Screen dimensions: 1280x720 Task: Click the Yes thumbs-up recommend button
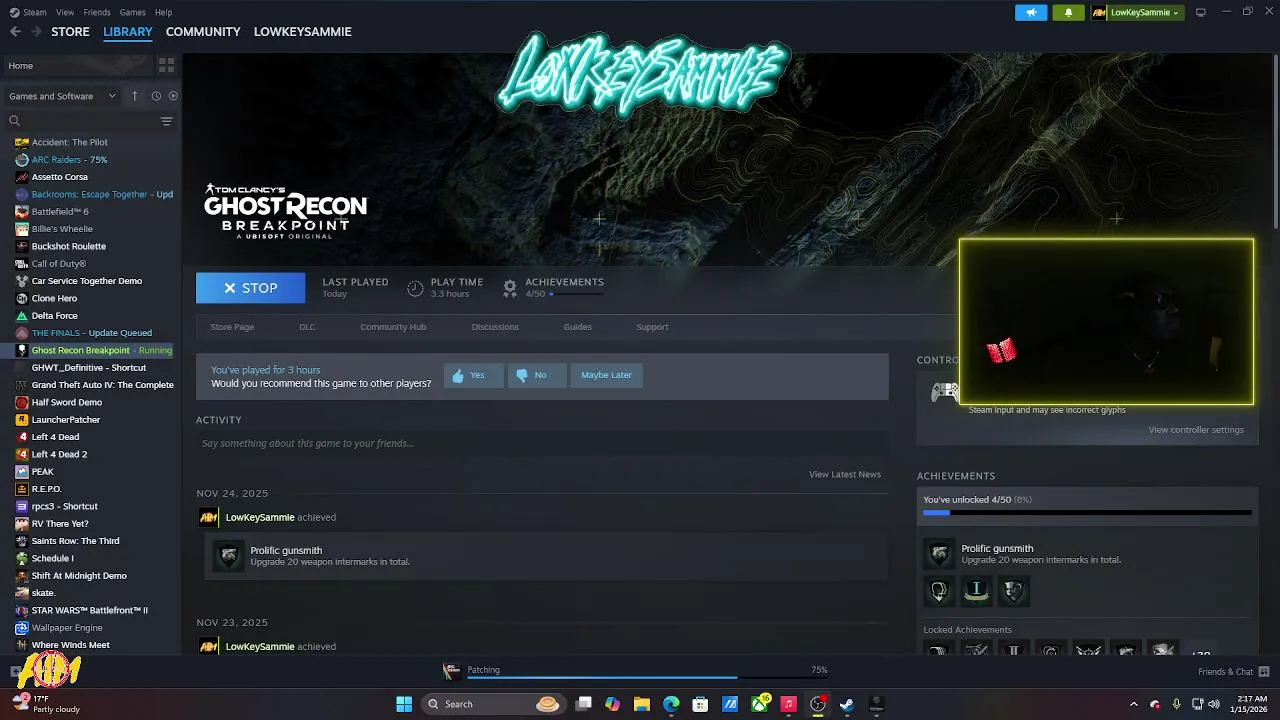(x=473, y=375)
